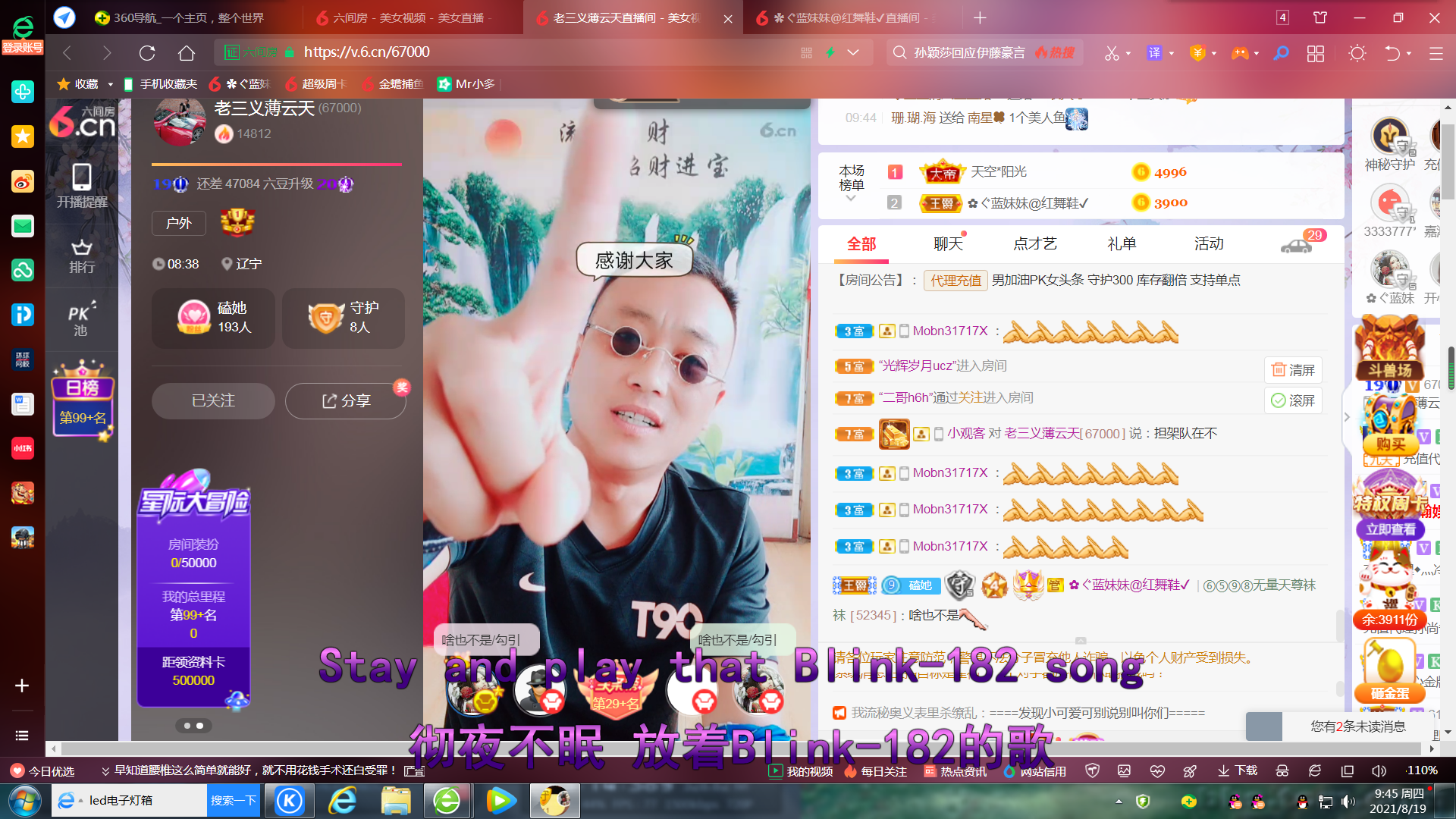Click the panel pagination dots
The image size is (1456, 819).
pos(193,726)
